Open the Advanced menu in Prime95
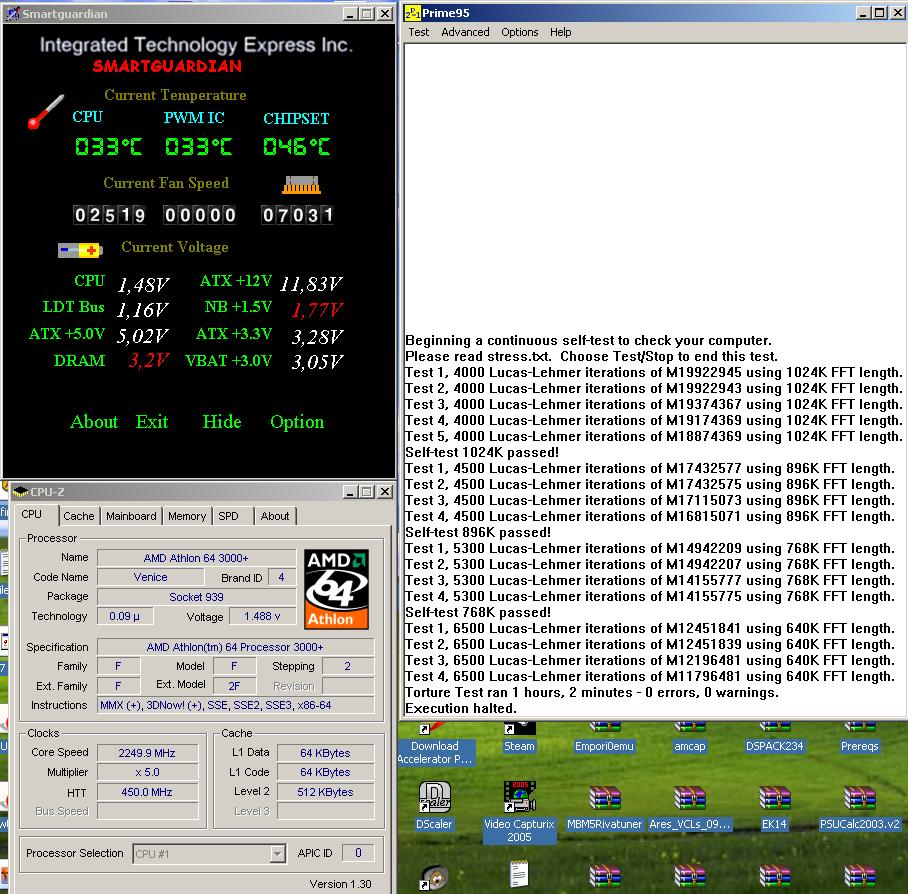This screenshot has width=908, height=894. (x=466, y=32)
